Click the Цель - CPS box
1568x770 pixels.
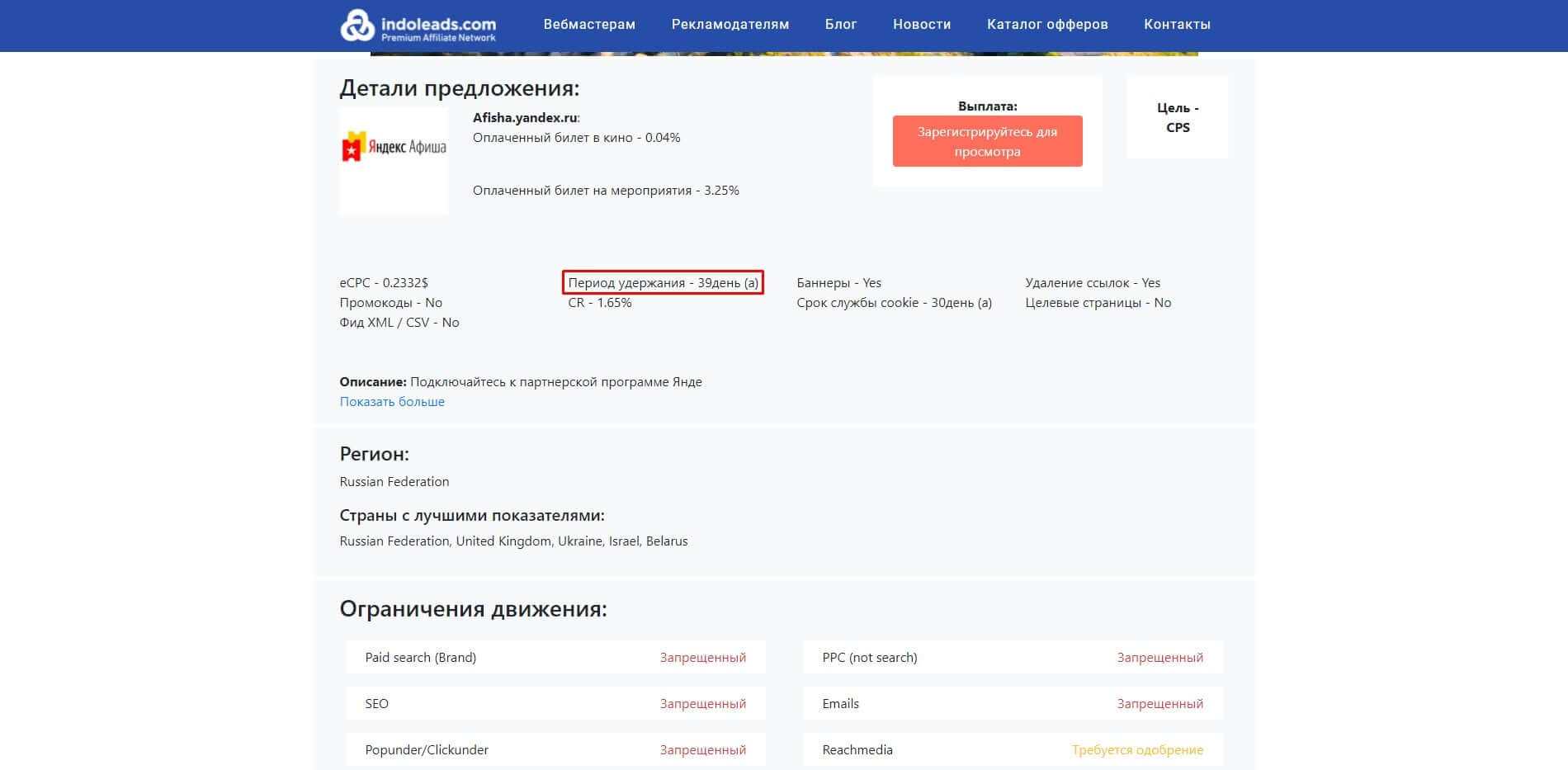pyautogui.click(x=1177, y=118)
